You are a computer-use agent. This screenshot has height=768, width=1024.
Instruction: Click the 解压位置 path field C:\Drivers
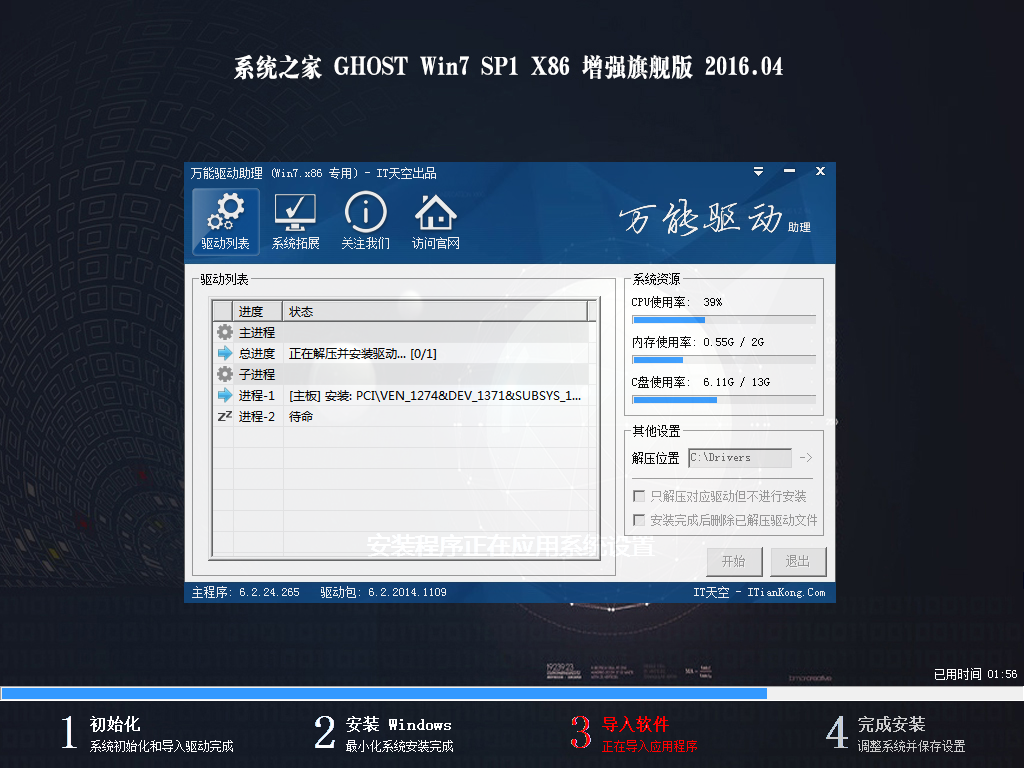[x=740, y=458]
